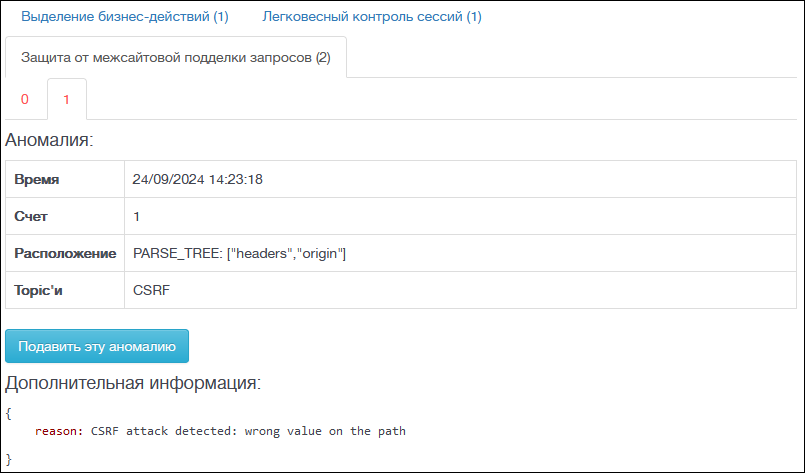The image size is (805, 473).
Task: Click the Подавить эту аномалию button
Action: click(x=97, y=346)
